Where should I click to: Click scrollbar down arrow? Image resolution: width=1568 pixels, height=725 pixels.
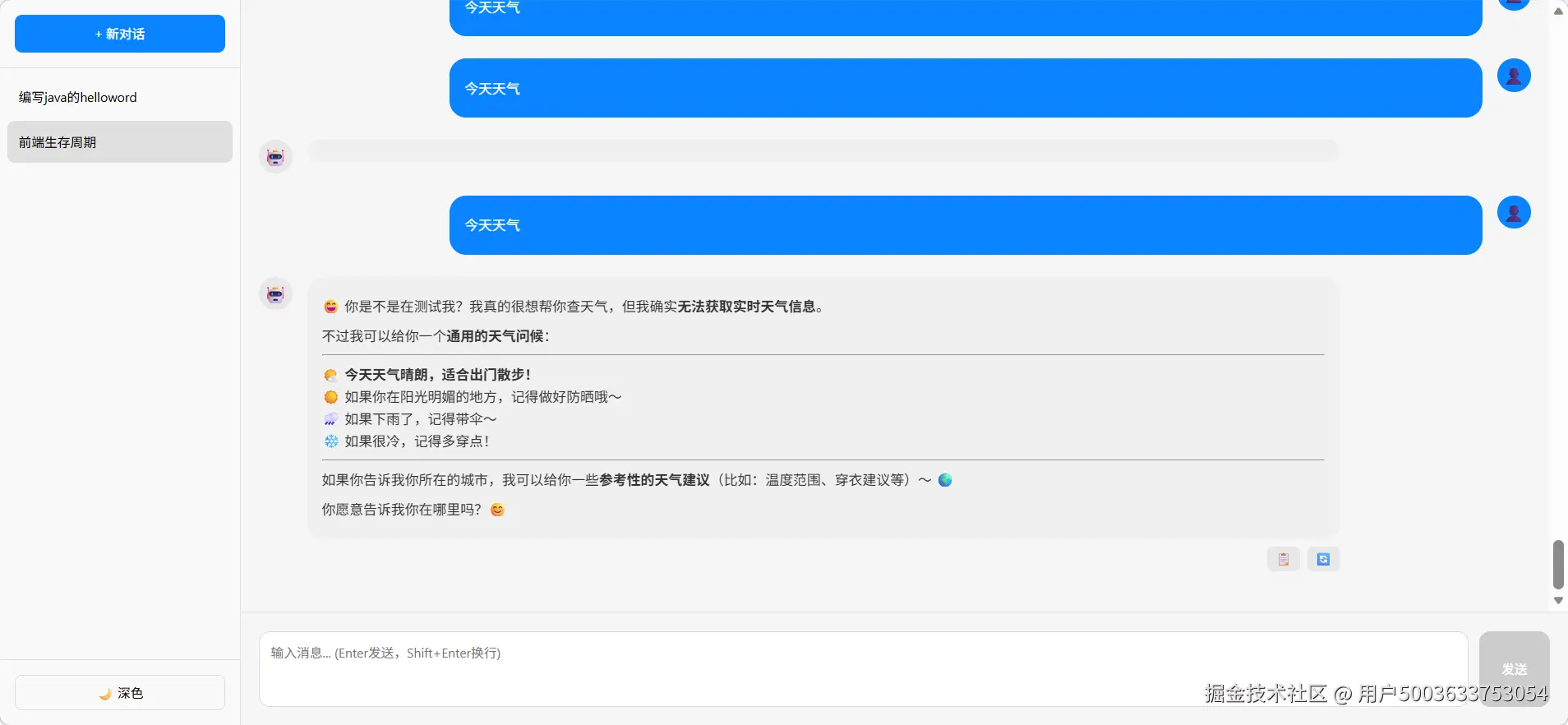pyautogui.click(x=1558, y=601)
